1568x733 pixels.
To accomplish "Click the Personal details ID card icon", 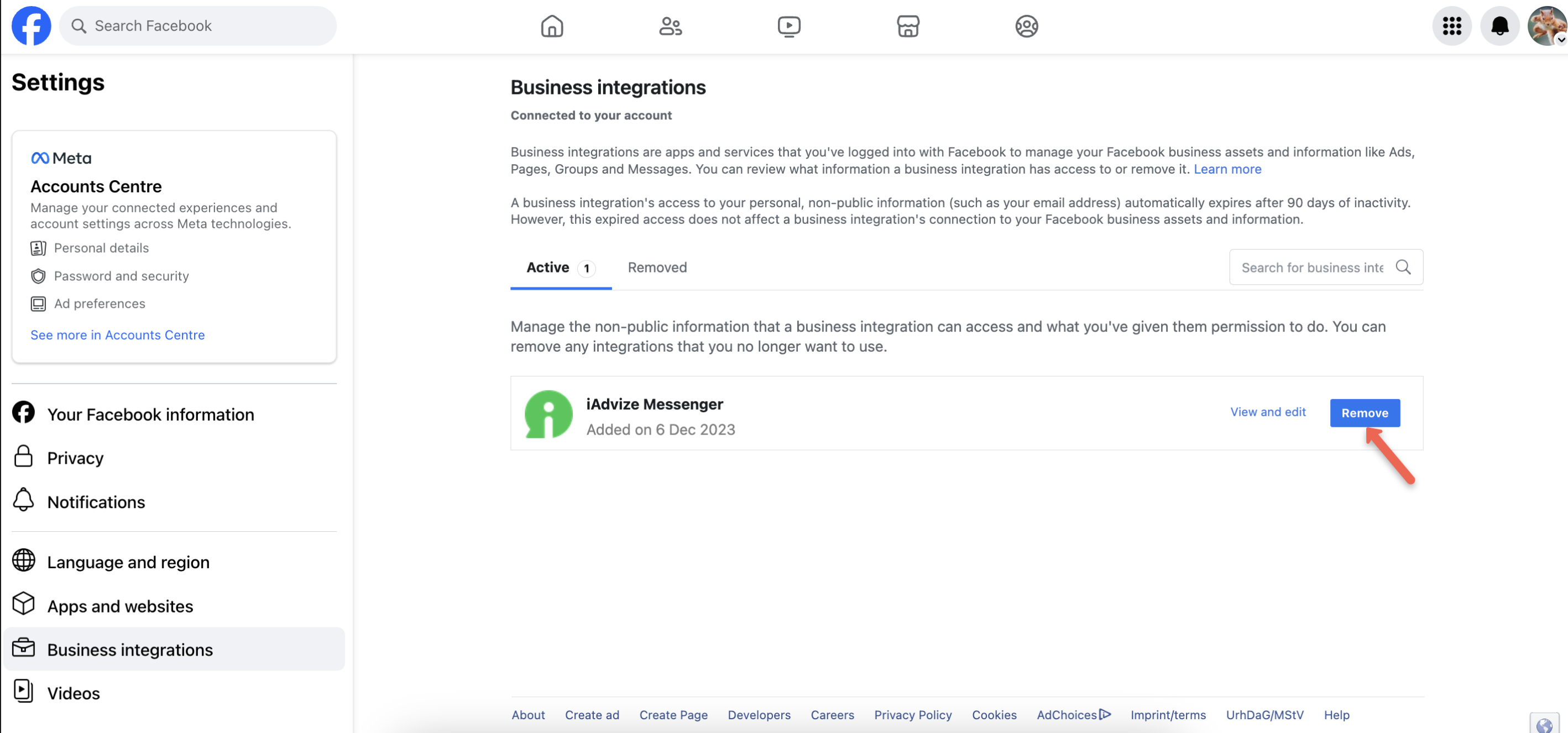I will click(38, 248).
